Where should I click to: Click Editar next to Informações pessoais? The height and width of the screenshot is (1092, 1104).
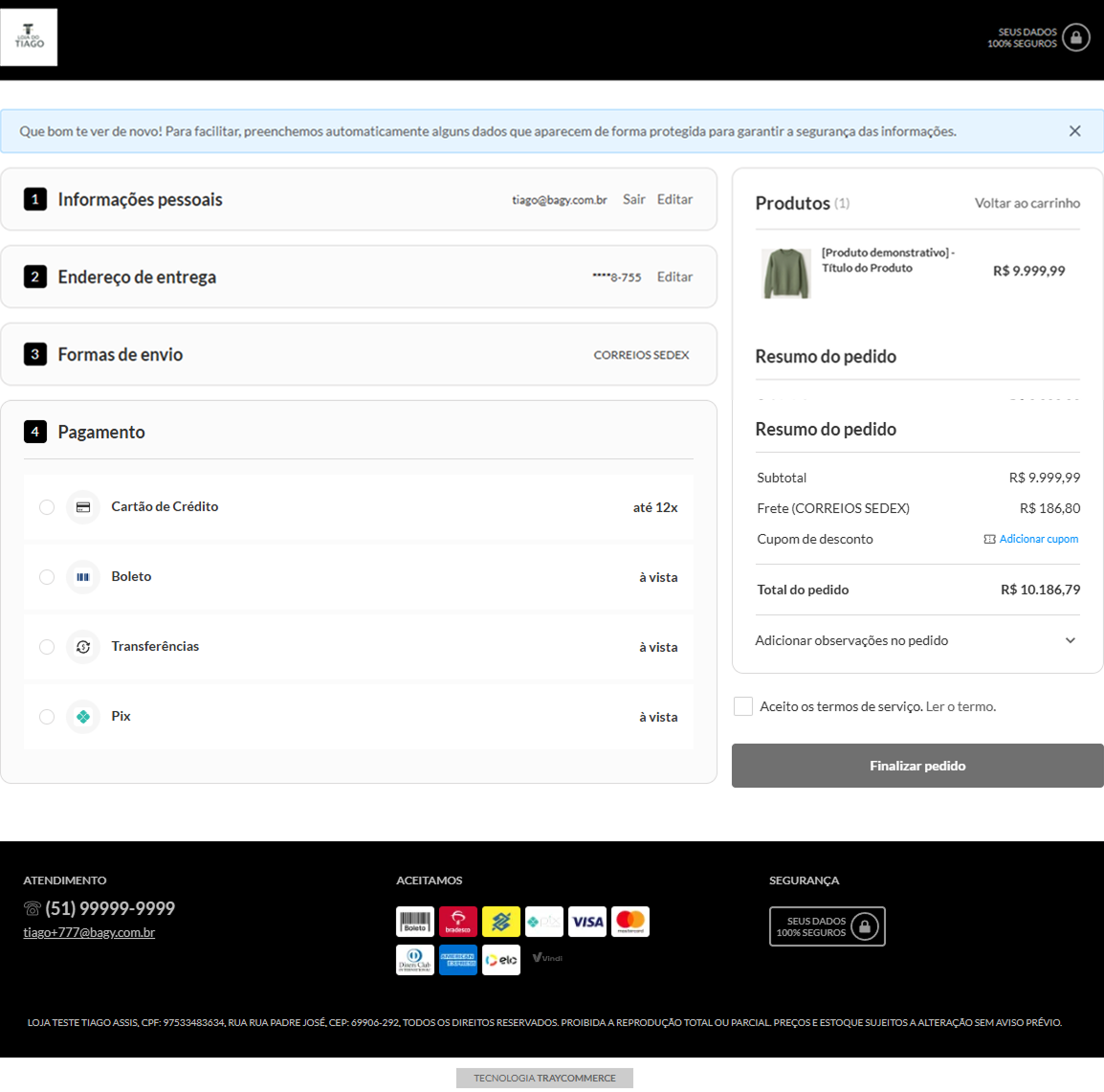tap(674, 199)
